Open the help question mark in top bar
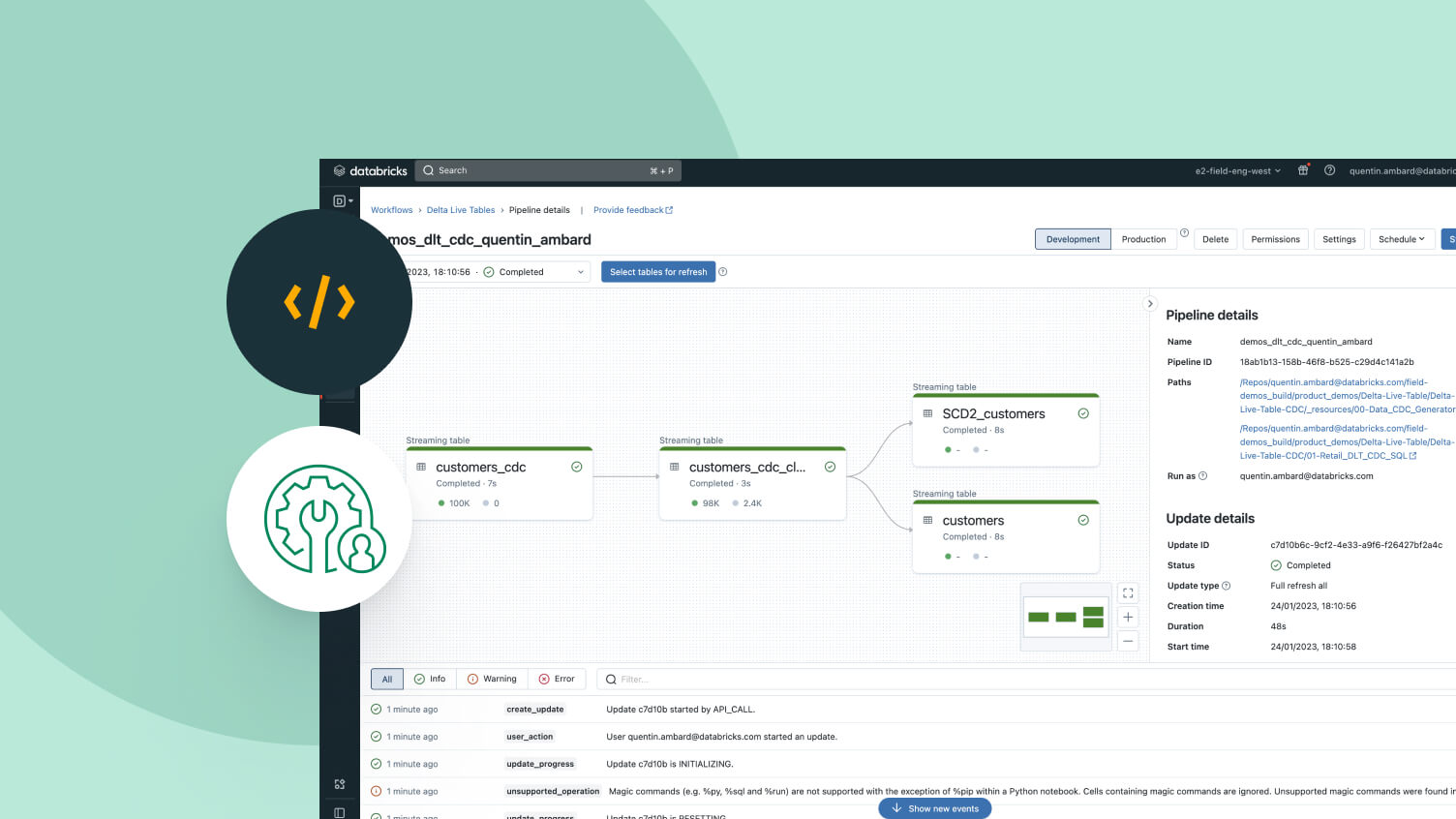1456x819 pixels. (1329, 170)
